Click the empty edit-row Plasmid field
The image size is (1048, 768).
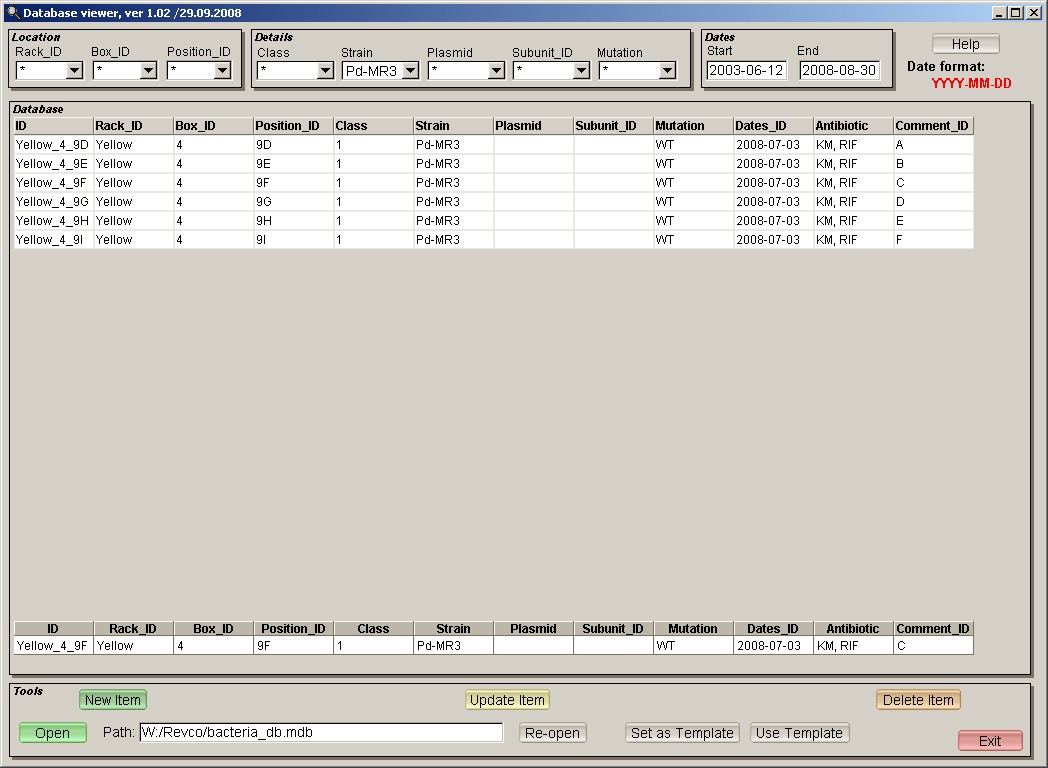(533, 646)
